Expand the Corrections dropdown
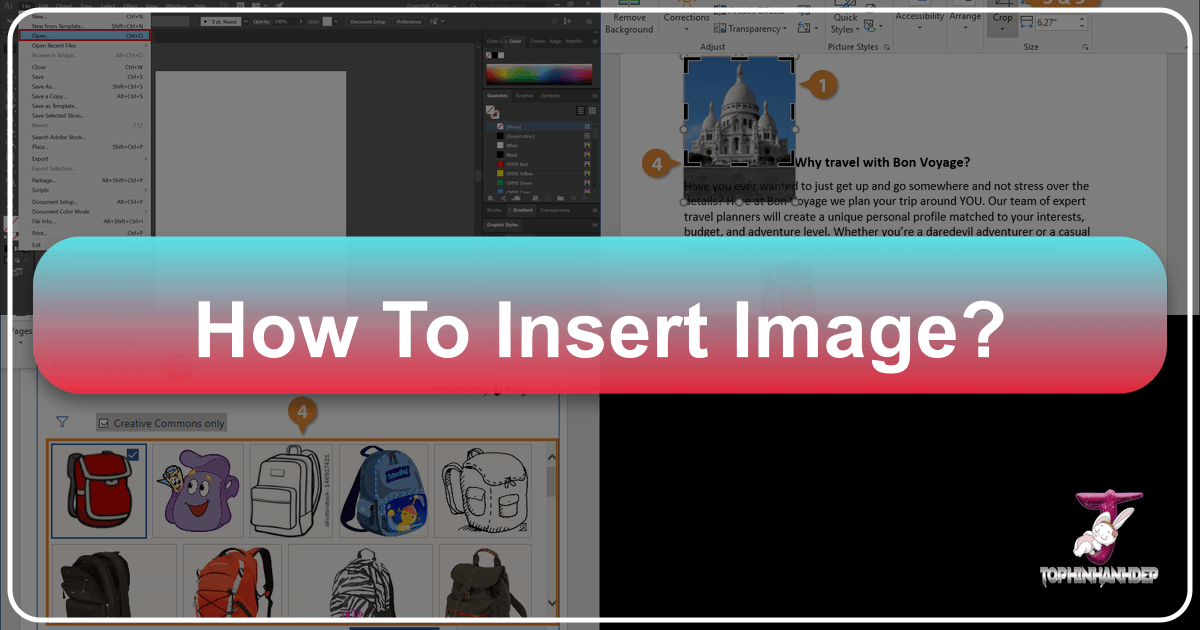1200x630 pixels. (686, 28)
